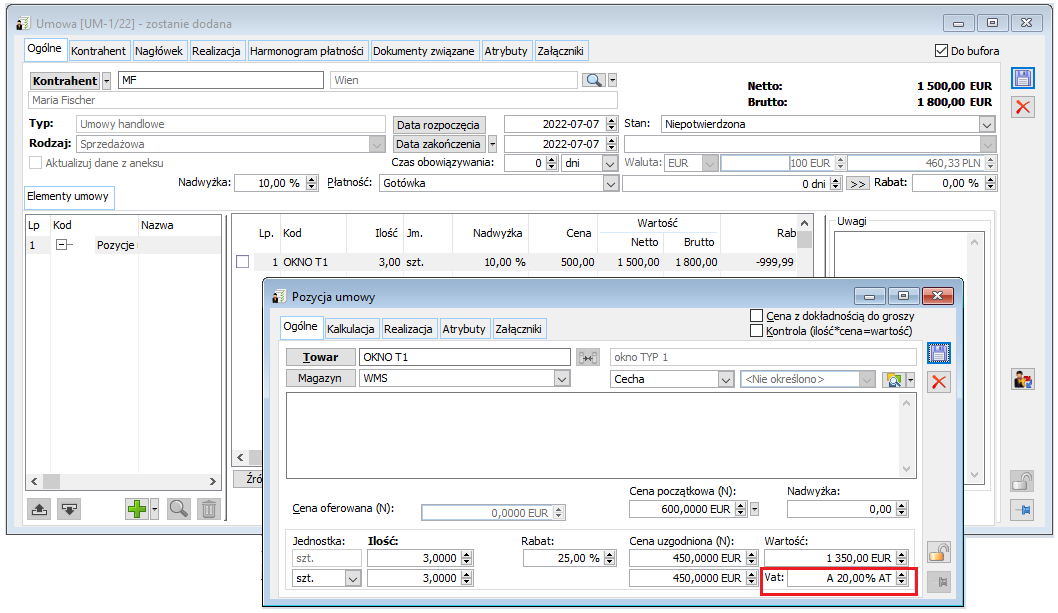The image size is (1058, 613).
Task: Check the row checkbox for OKNO T1
Action: [243, 261]
